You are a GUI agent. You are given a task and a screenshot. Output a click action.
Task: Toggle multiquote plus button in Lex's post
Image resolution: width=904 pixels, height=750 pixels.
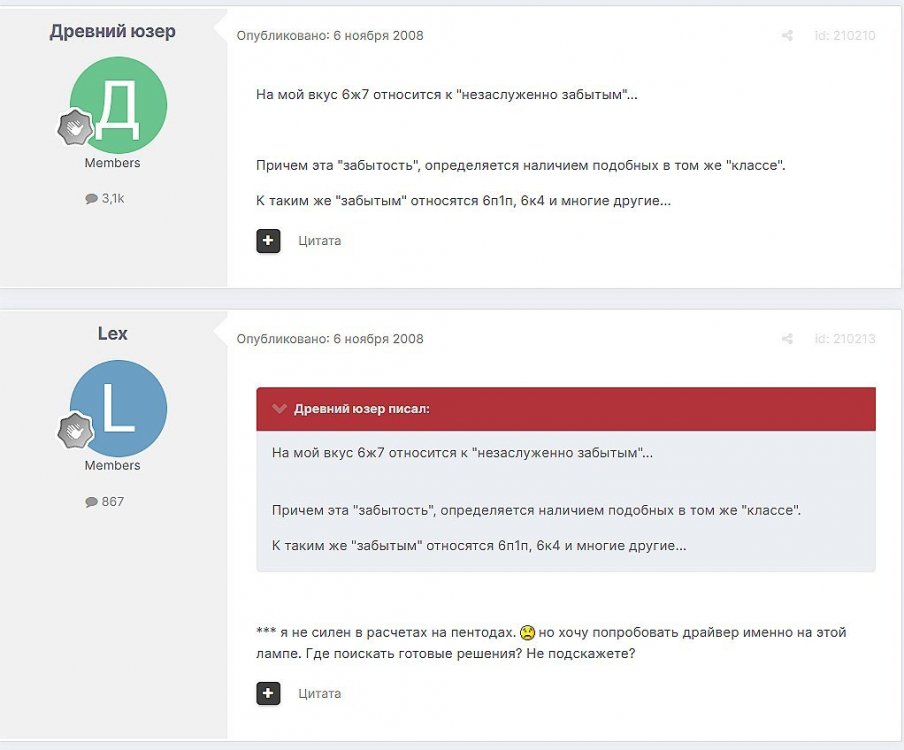pos(268,694)
